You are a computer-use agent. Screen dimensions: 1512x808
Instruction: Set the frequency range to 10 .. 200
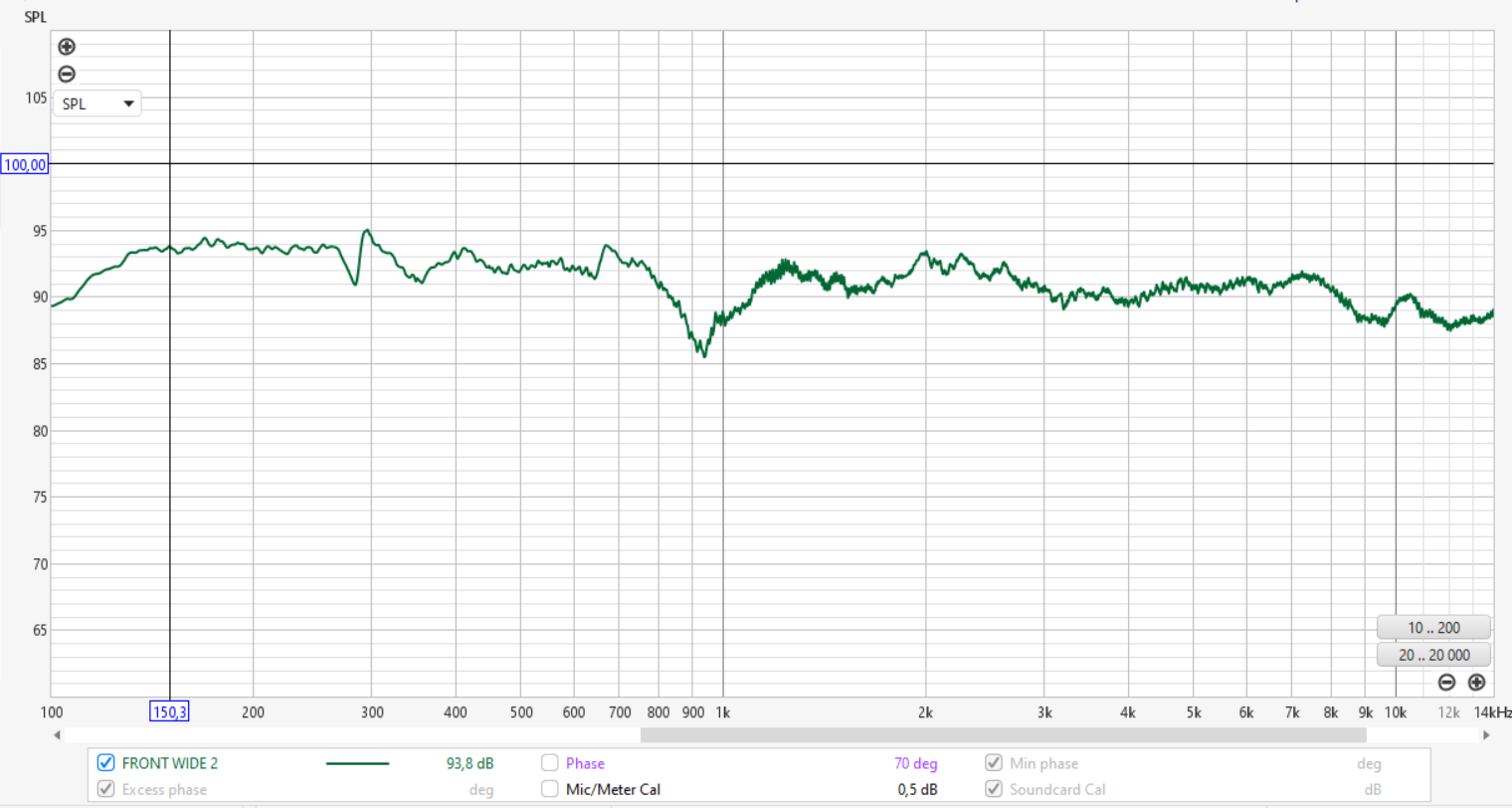[1433, 628]
